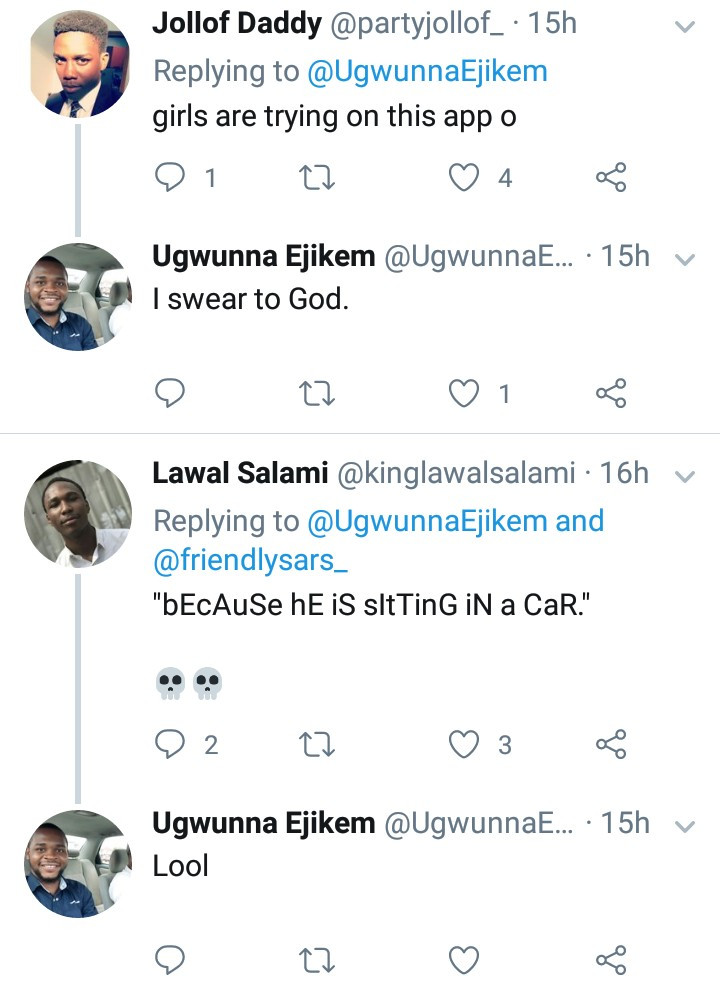Reply to Jollof Daddy's tweet
720x989 pixels.
coord(172,178)
